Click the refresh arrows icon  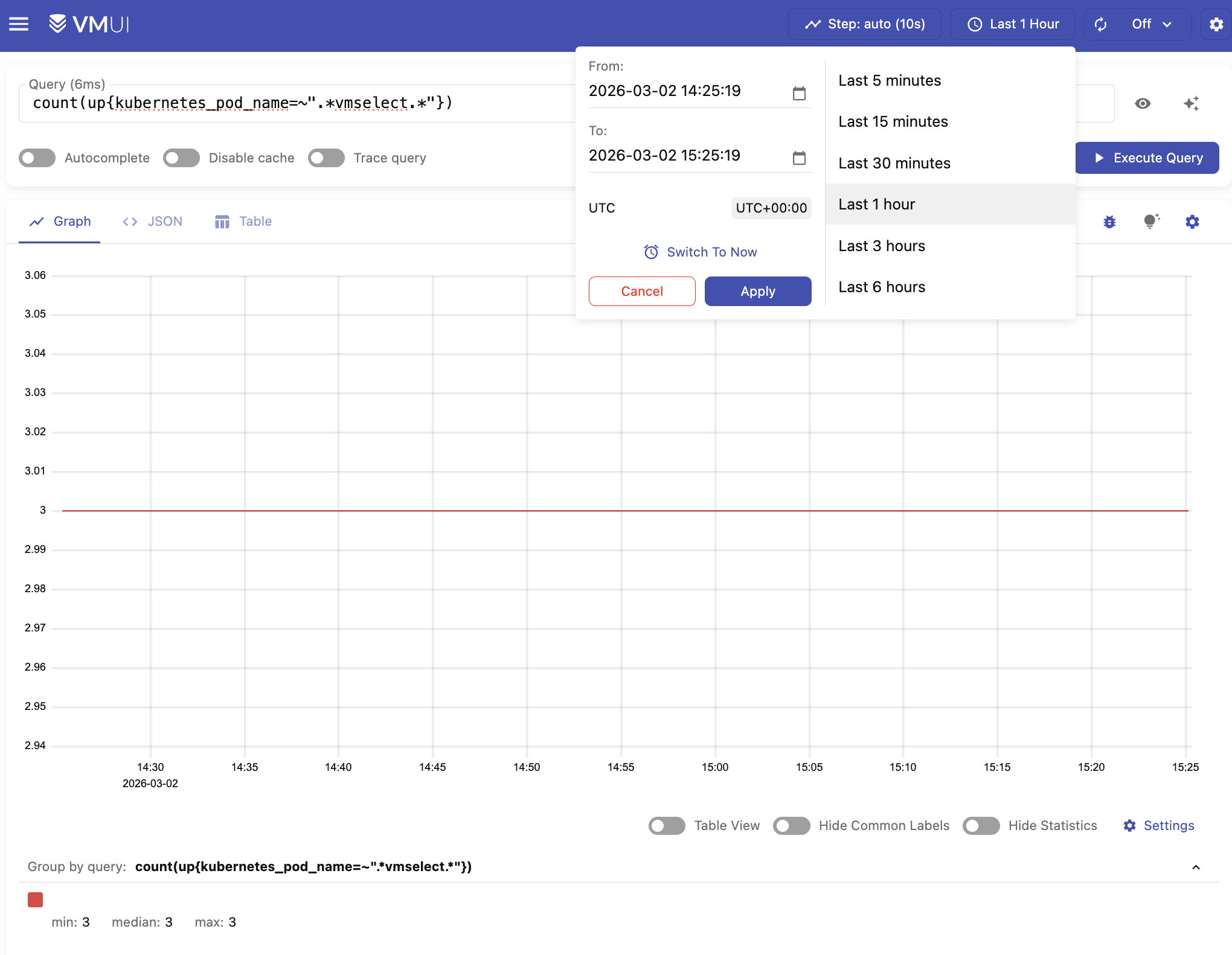pos(1100,24)
